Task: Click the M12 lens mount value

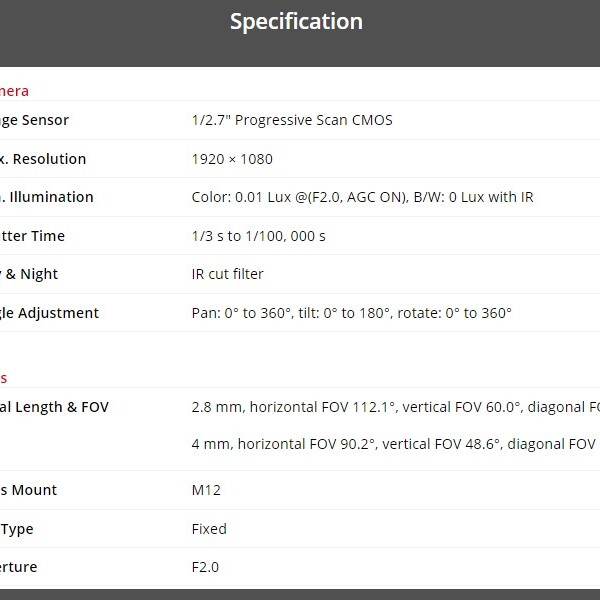Action: pyautogui.click(x=206, y=490)
